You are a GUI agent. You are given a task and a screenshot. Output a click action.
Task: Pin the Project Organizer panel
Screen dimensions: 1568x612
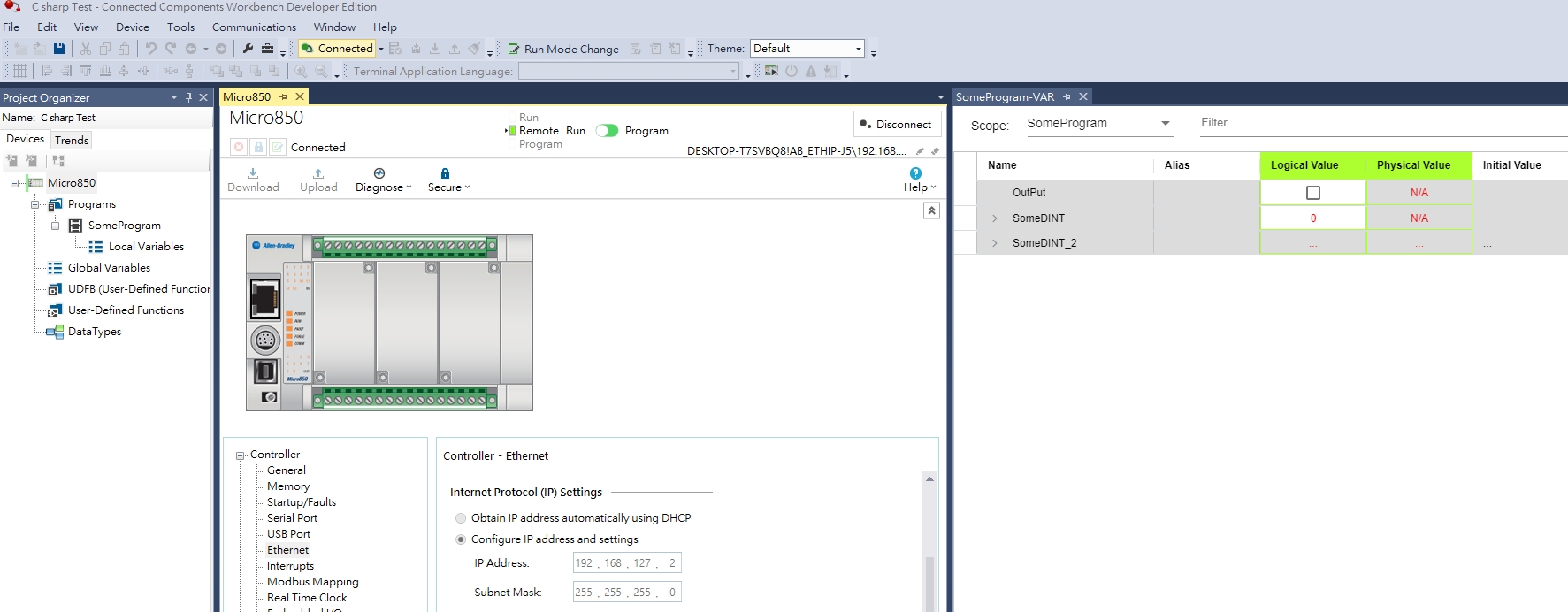pos(188,97)
